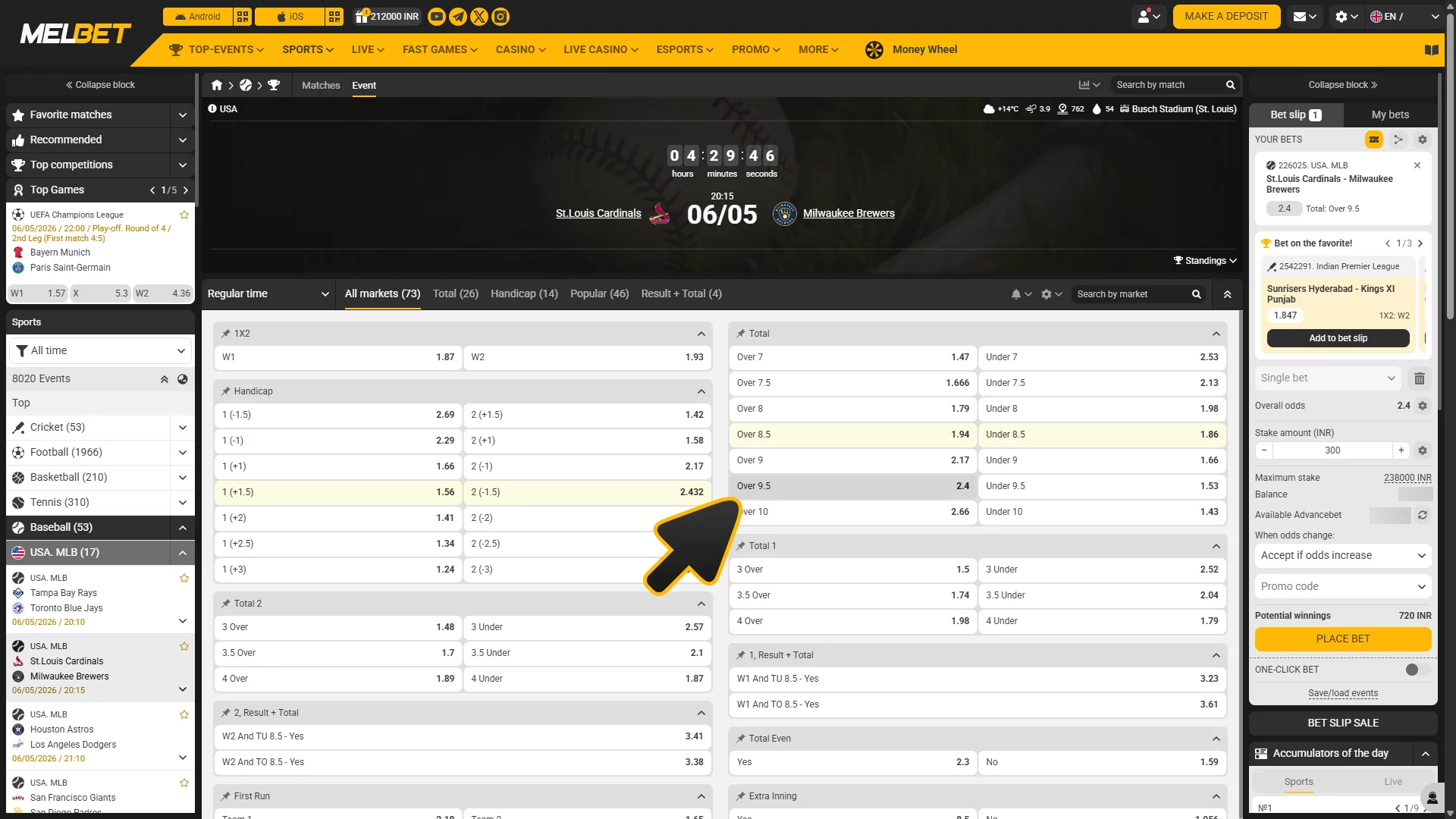Click the Search by match magnifier

point(1231,85)
